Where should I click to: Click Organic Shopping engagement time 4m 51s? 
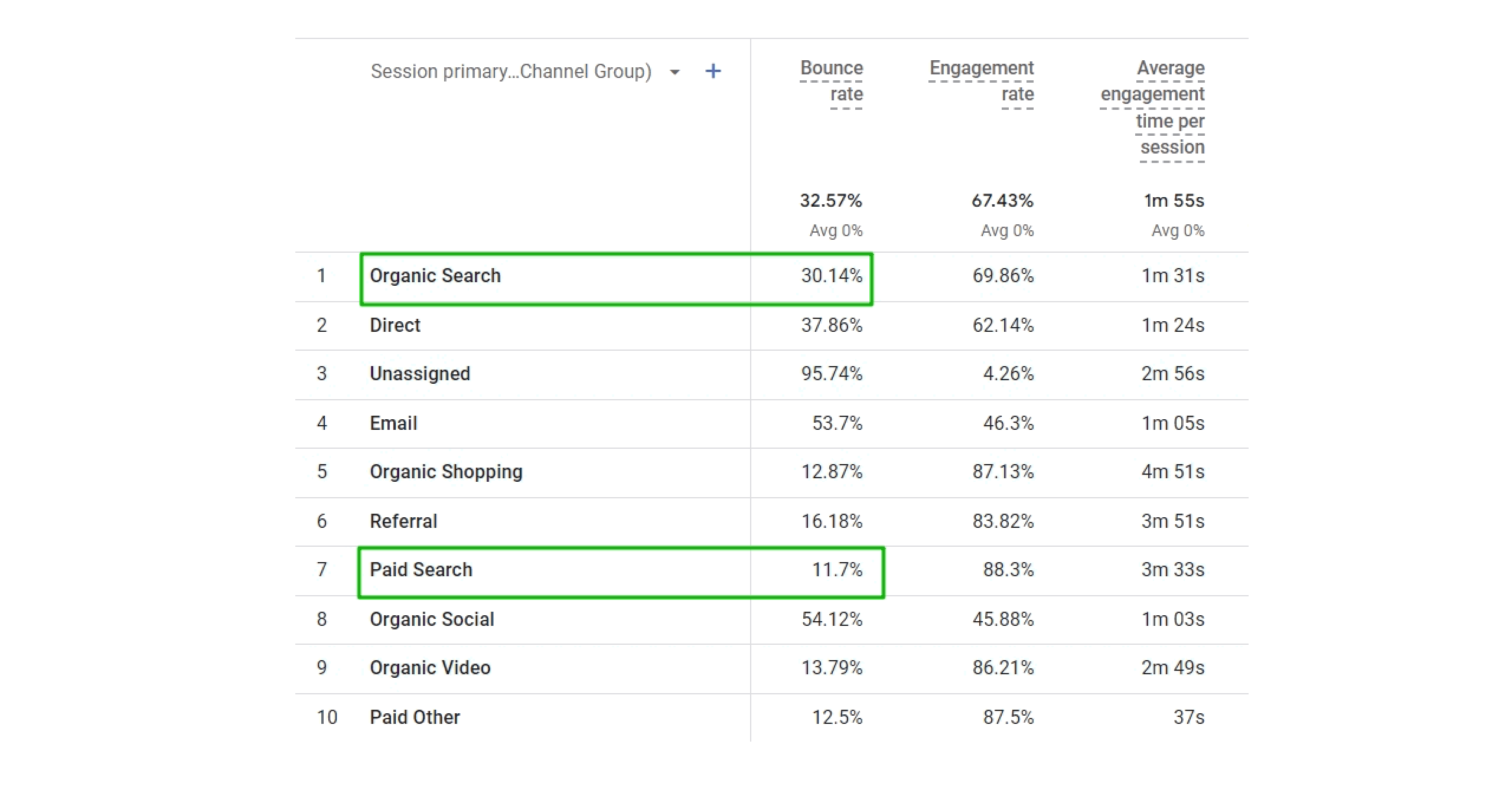click(x=1172, y=472)
